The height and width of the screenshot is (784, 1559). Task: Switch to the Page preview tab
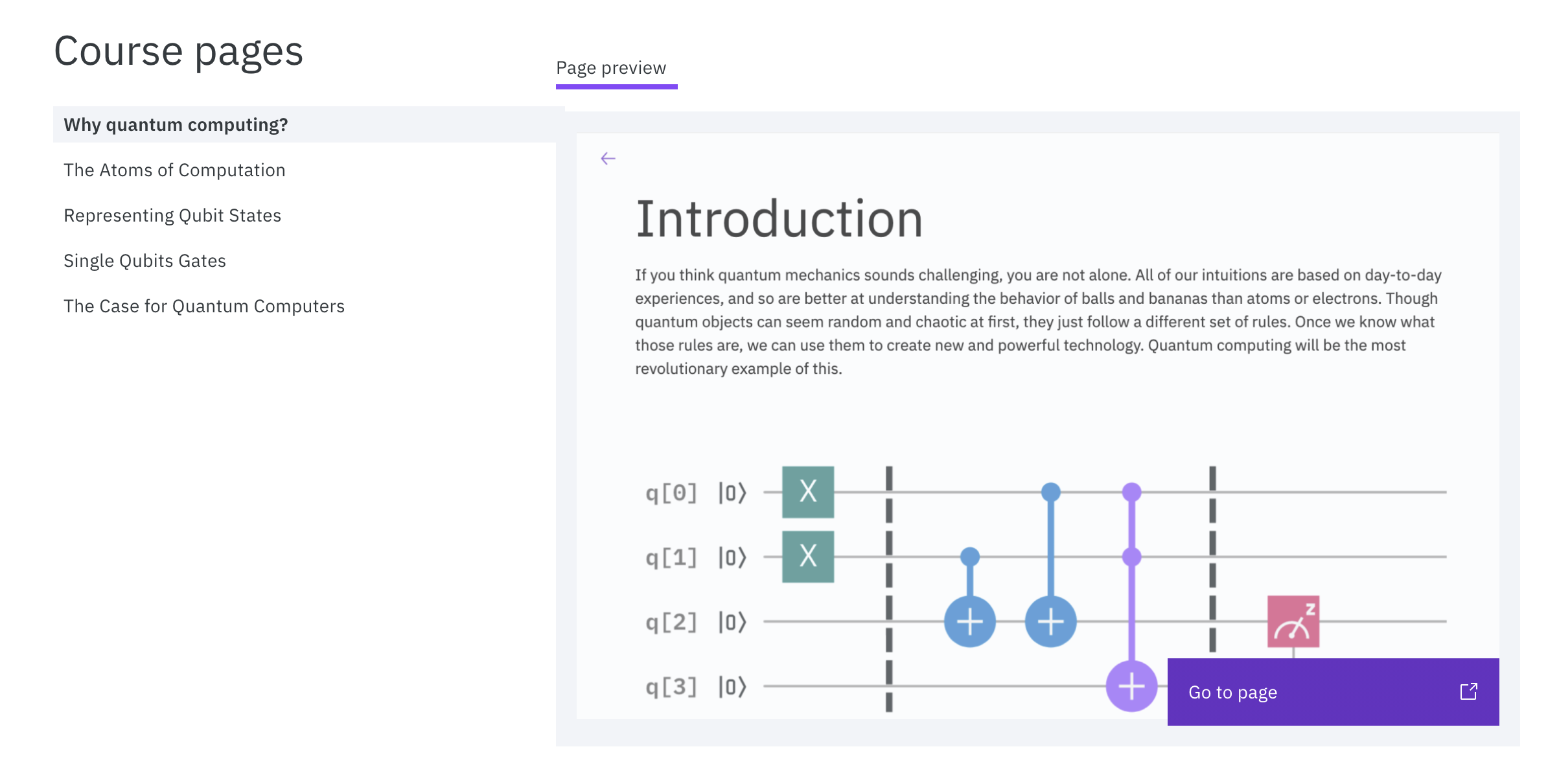click(x=611, y=67)
